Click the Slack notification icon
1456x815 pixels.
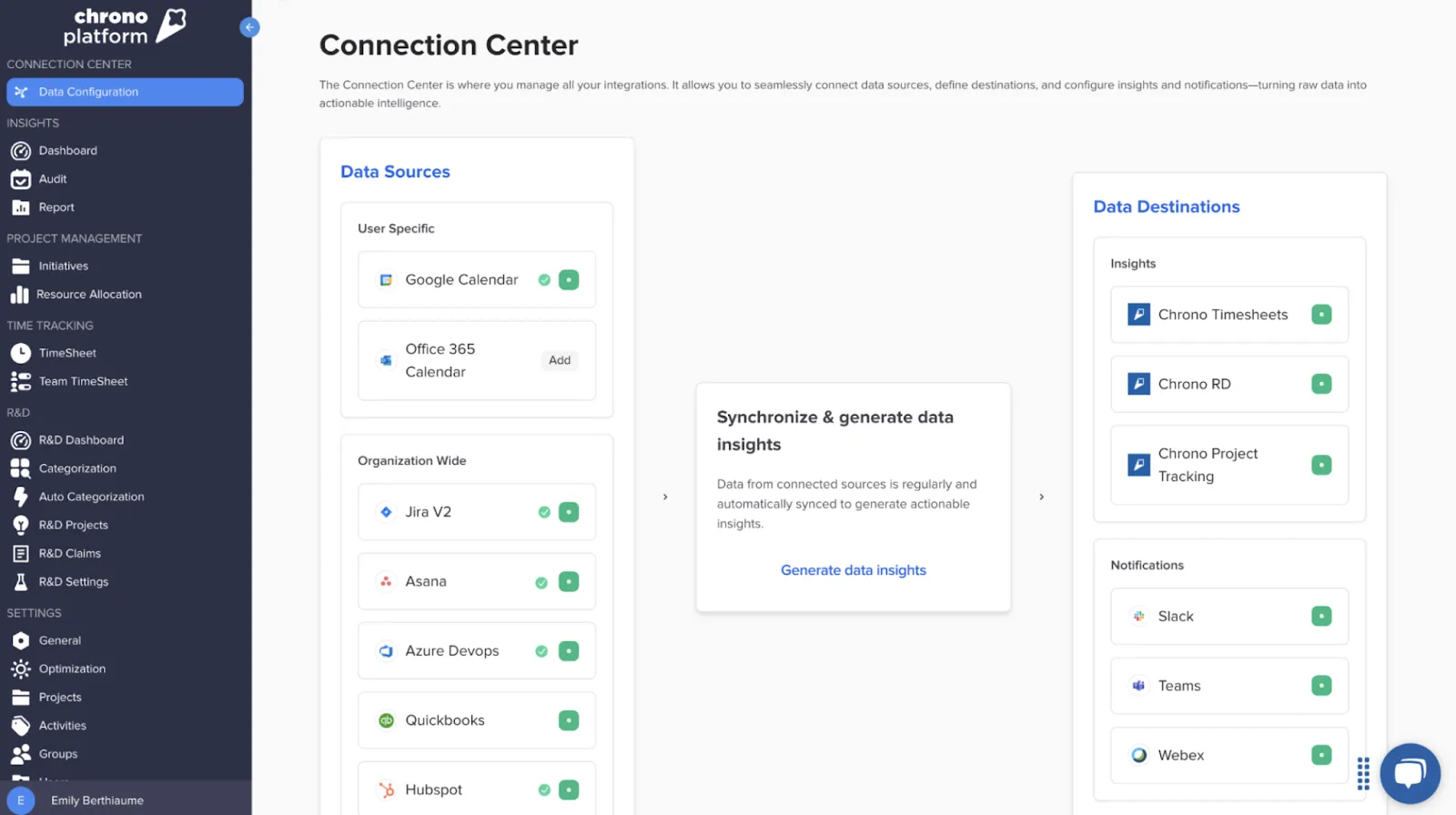click(1138, 617)
